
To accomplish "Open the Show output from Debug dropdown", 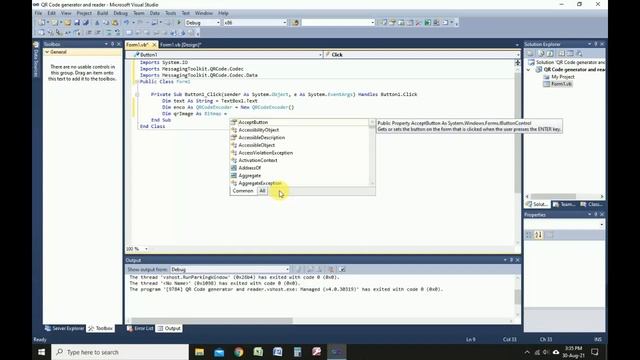I will pyautogui.click(x=230, y=269).
